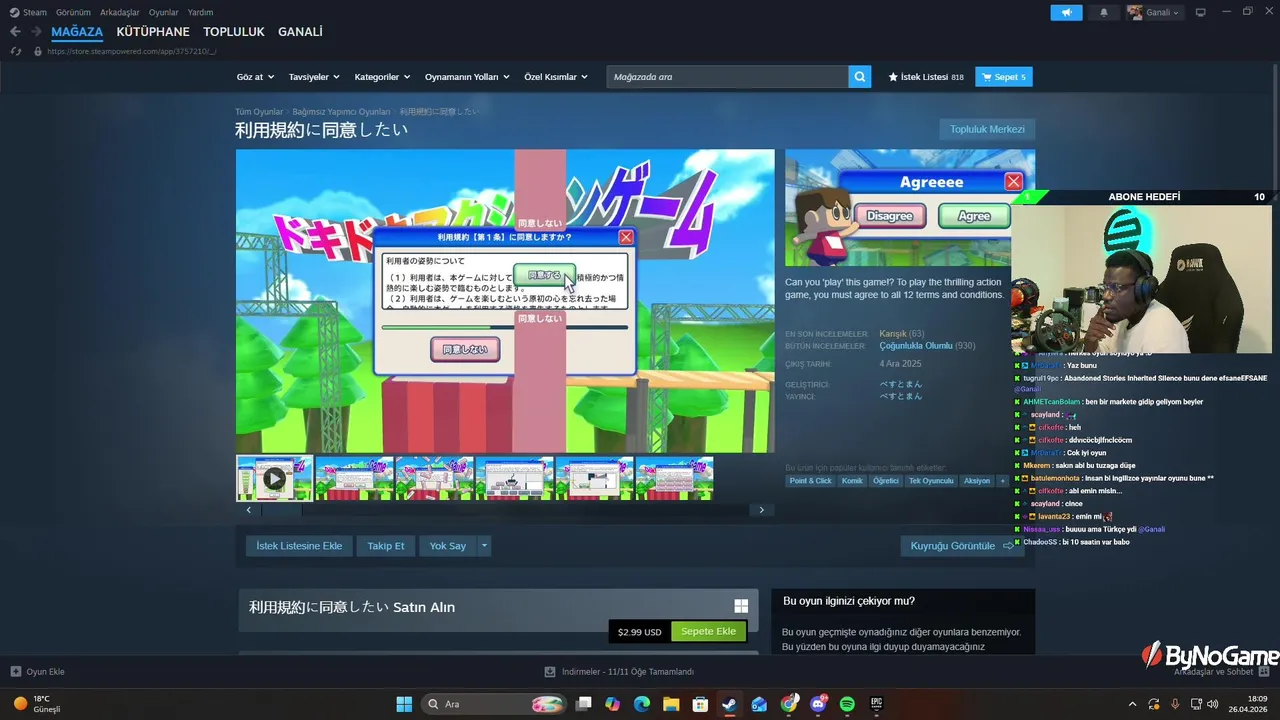Click Oyun Ekle at bottom left
The height and width of the screenshot is (720, 1280).
[38, 672]
